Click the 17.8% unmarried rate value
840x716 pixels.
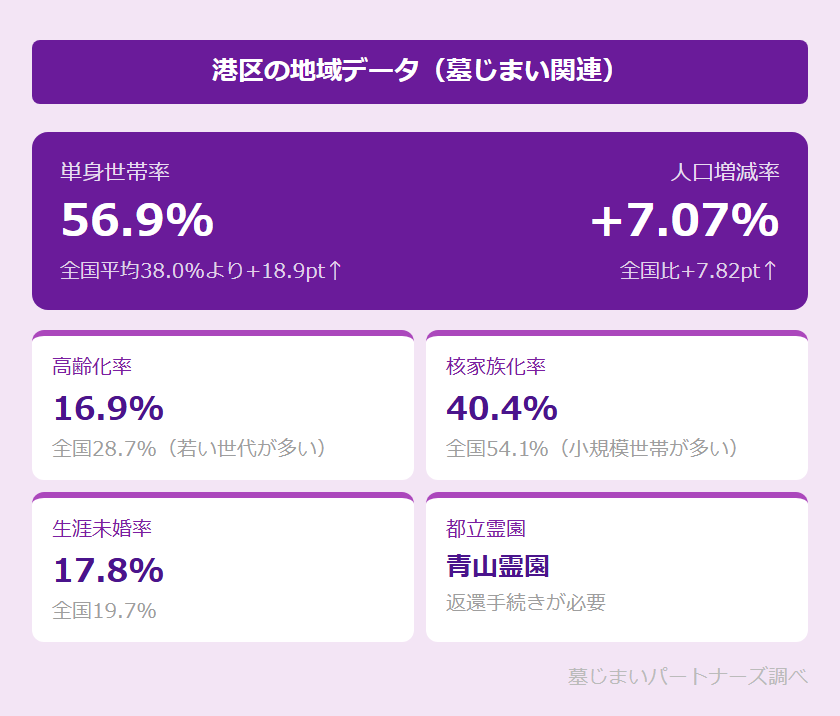pyautogui.click(x=108, y=570)
